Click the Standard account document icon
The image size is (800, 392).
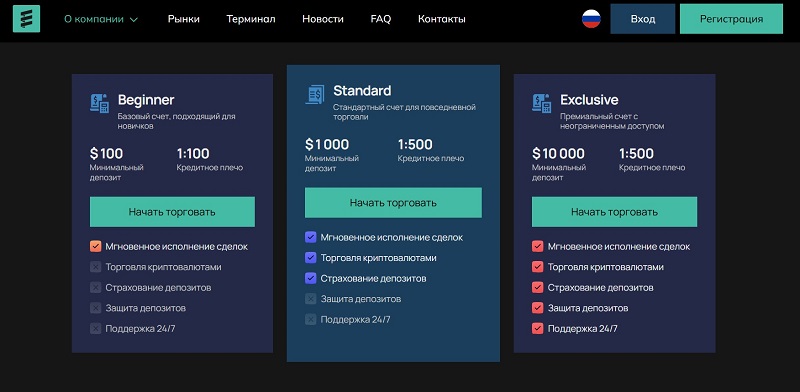(x=315, y=94)
